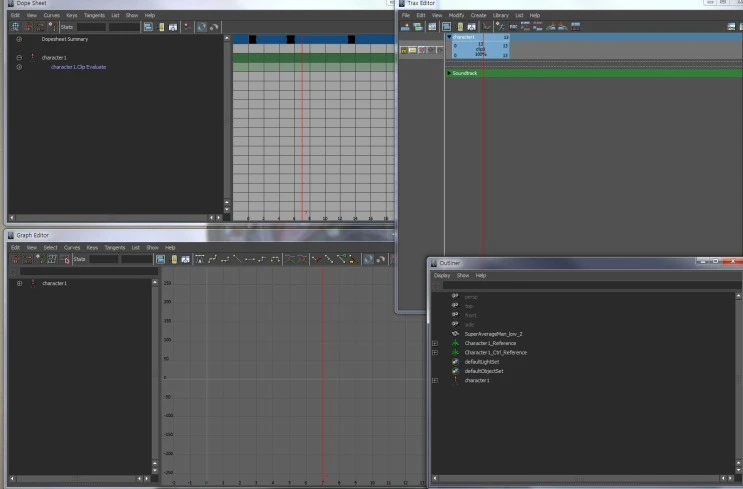
Task: Click Load Selected Characters icon in Trax Editor
Action: tap(499, 27)
